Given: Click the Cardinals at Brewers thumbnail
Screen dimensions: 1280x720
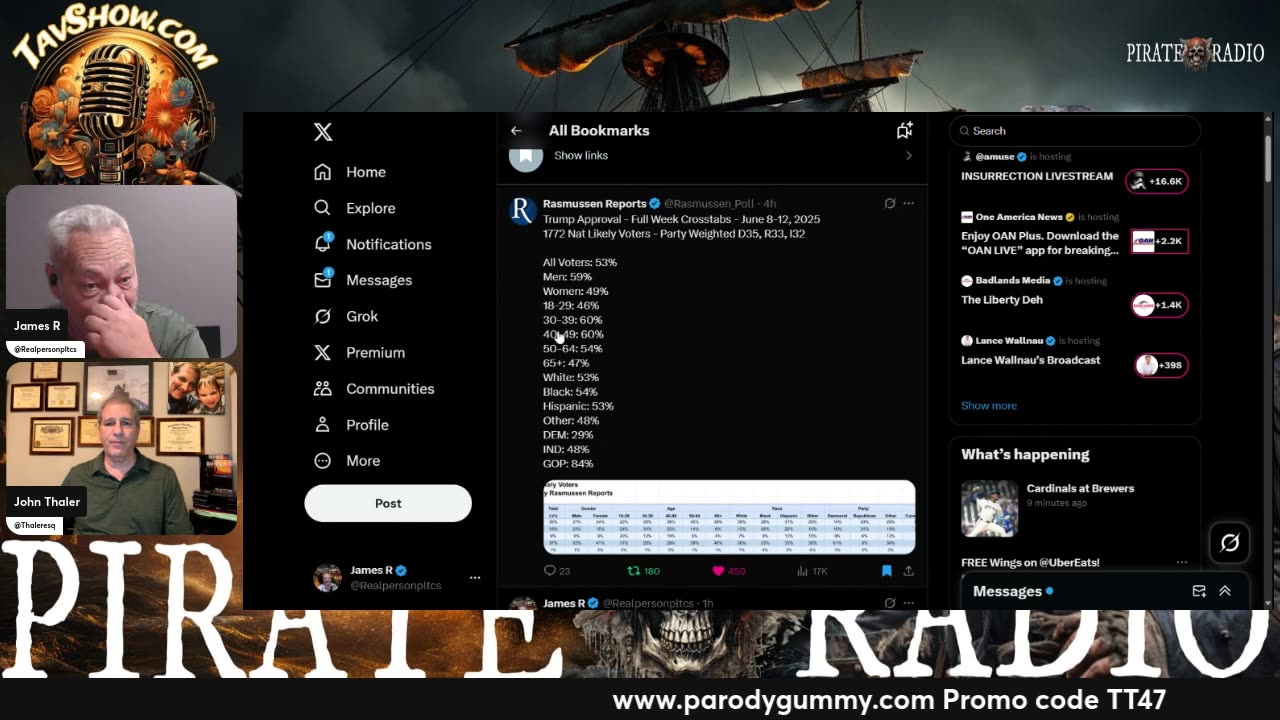Looking at the screenshot, I should [989, 508].
